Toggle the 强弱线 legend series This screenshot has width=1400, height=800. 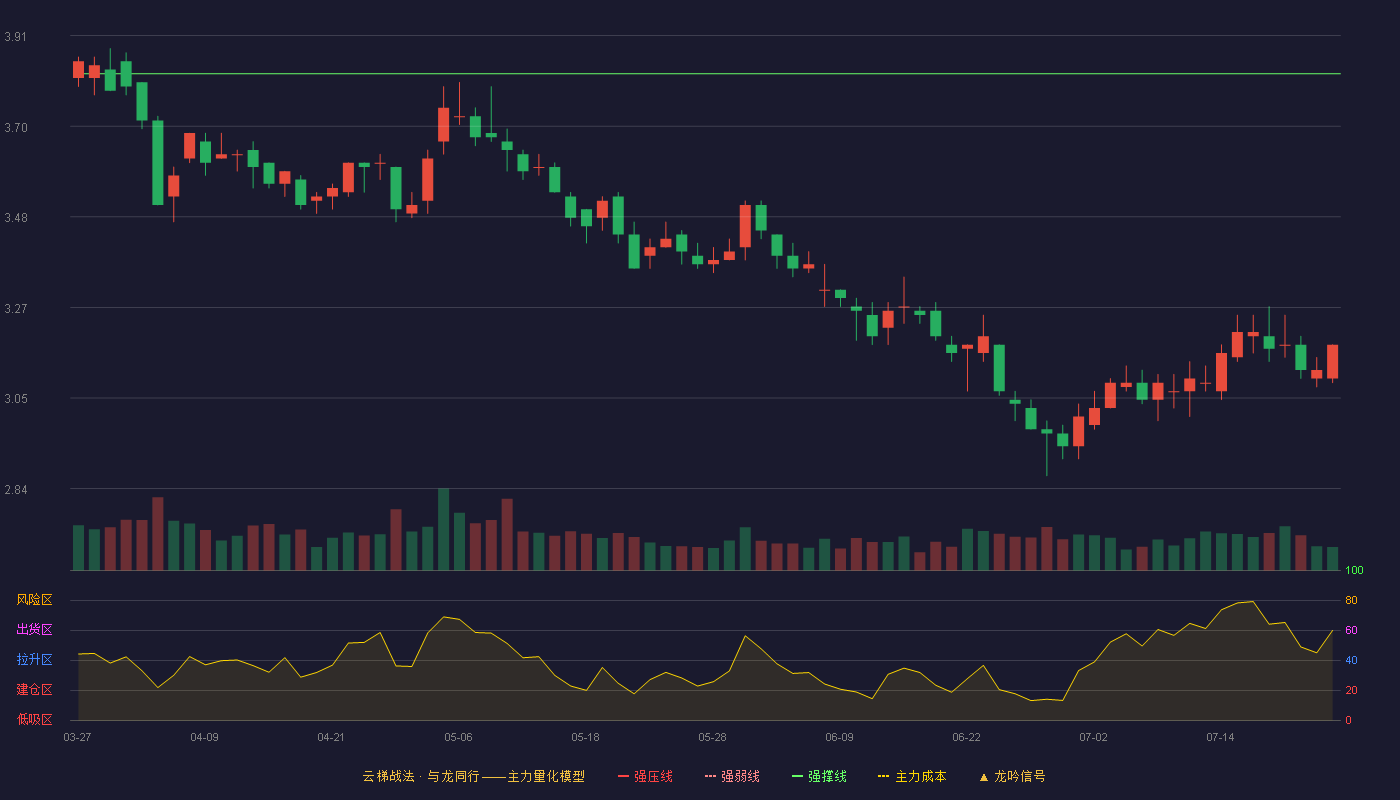coord(732,776)
